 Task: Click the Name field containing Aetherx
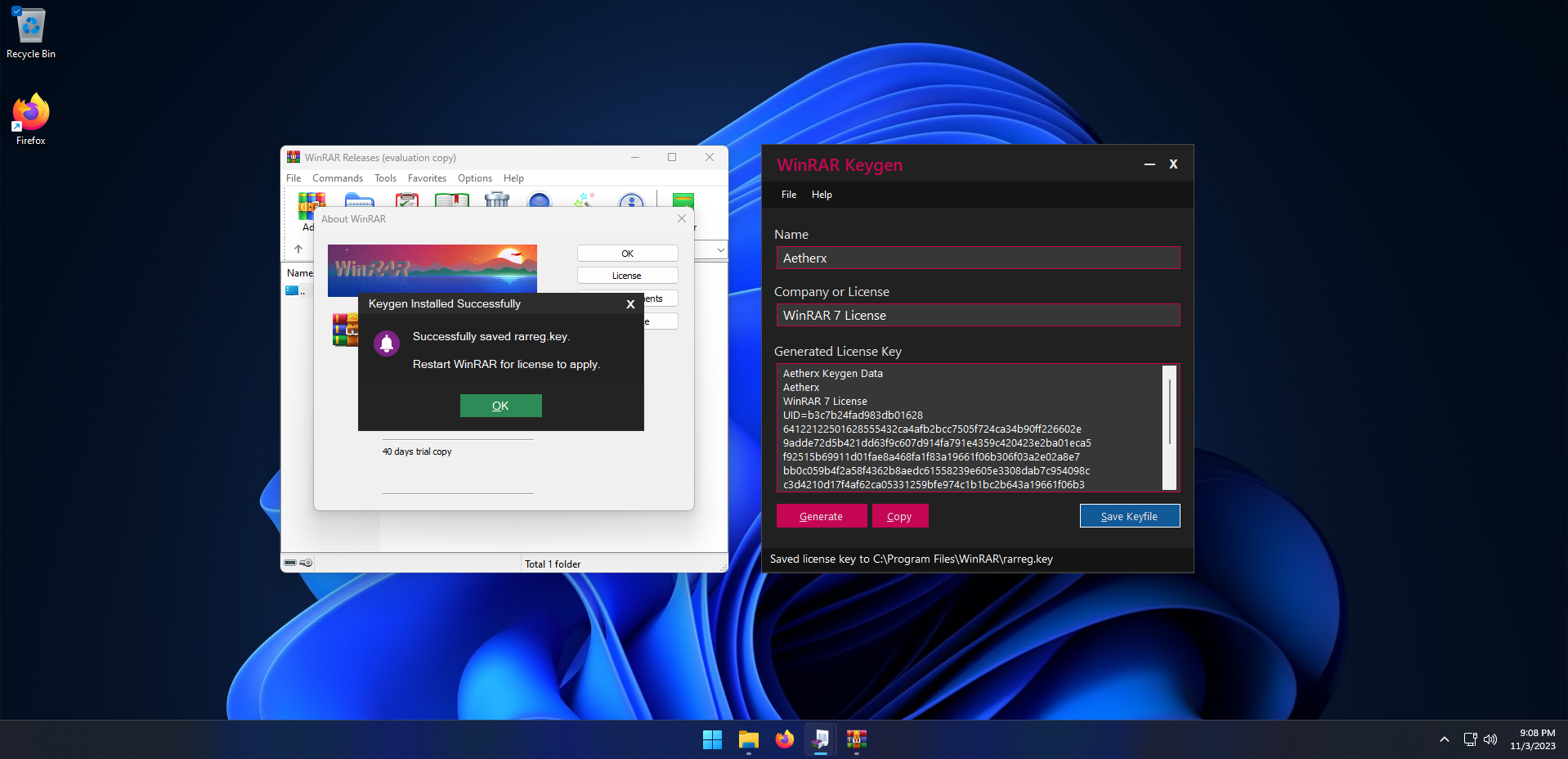(978, 258)
